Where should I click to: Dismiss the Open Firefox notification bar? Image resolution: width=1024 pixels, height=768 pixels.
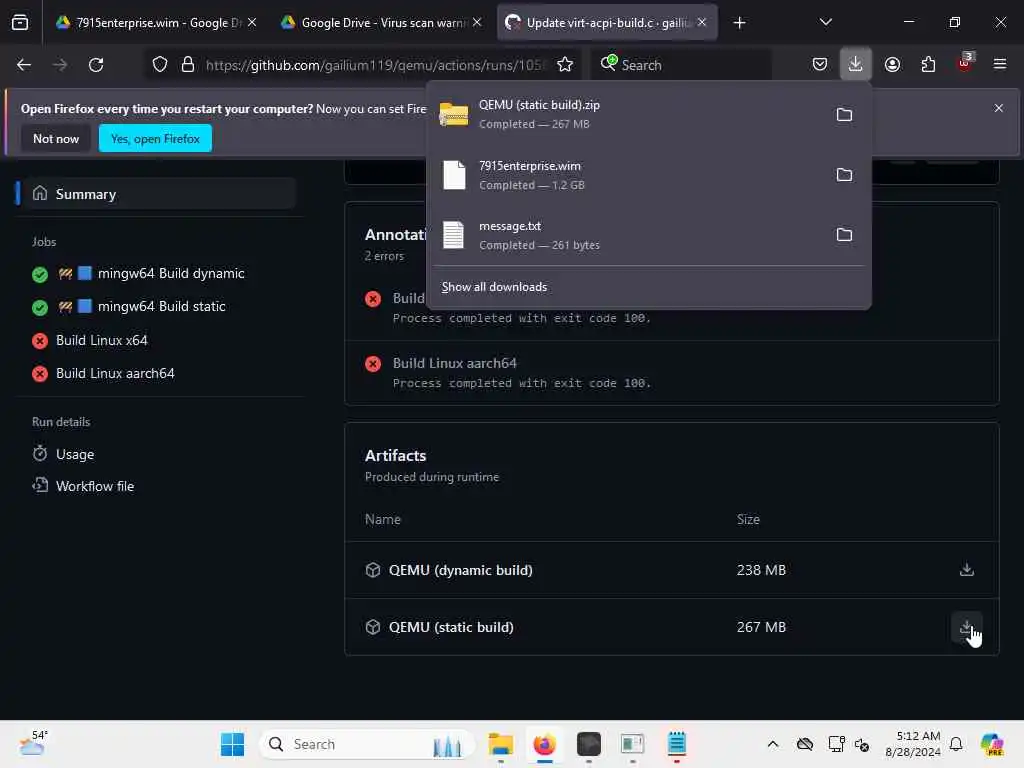[x=999, y=108]
